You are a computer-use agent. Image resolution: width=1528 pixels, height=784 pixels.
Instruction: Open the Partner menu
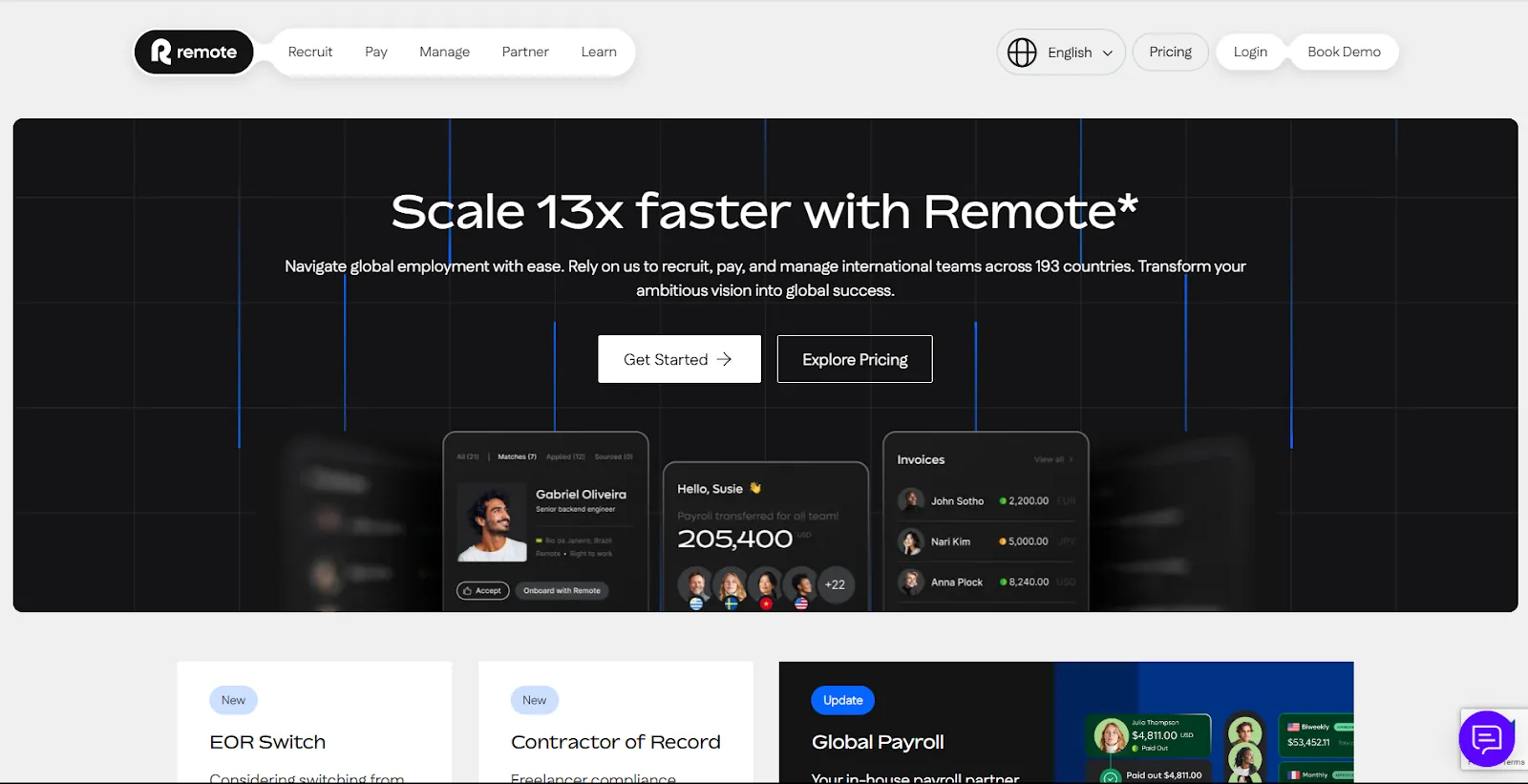pos(525,52)
